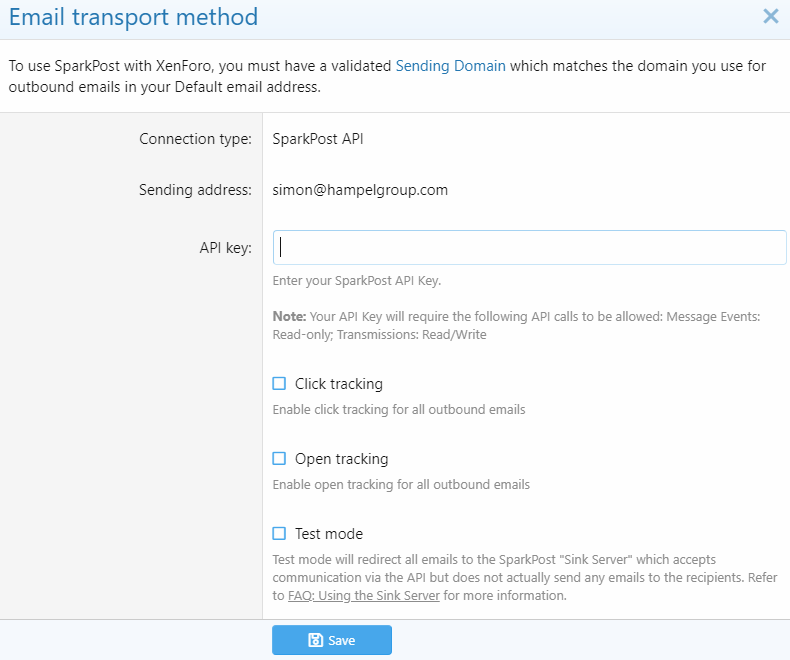
Task: Click the "Connection type:" label
Action: (195, 139)
